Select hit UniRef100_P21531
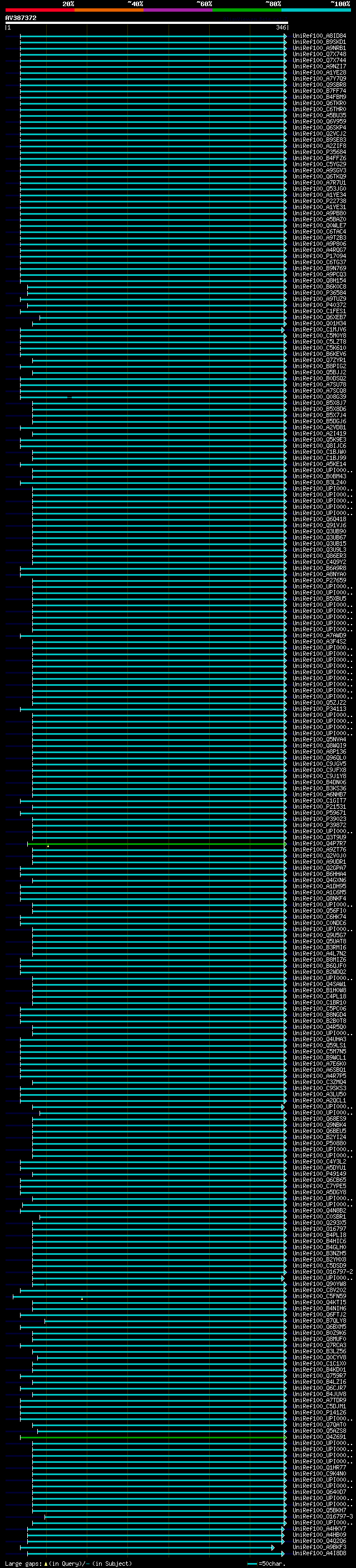The height and width of the screenshot is (1568, 356). 319,807
